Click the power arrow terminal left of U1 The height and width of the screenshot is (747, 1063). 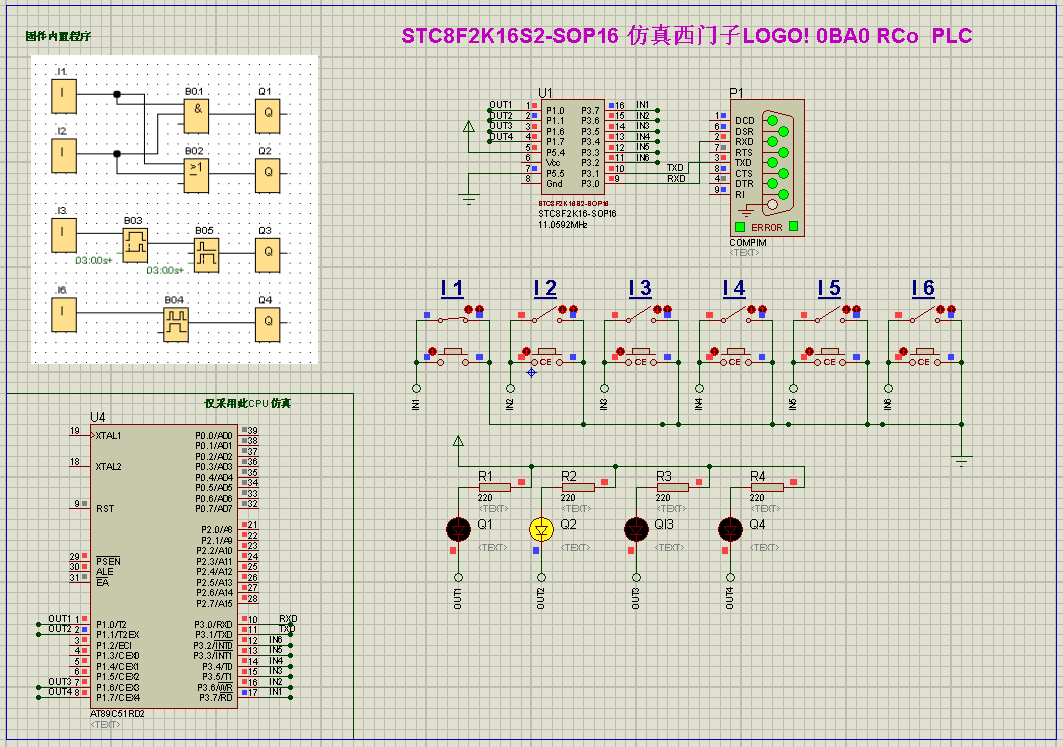pos(468,127)
